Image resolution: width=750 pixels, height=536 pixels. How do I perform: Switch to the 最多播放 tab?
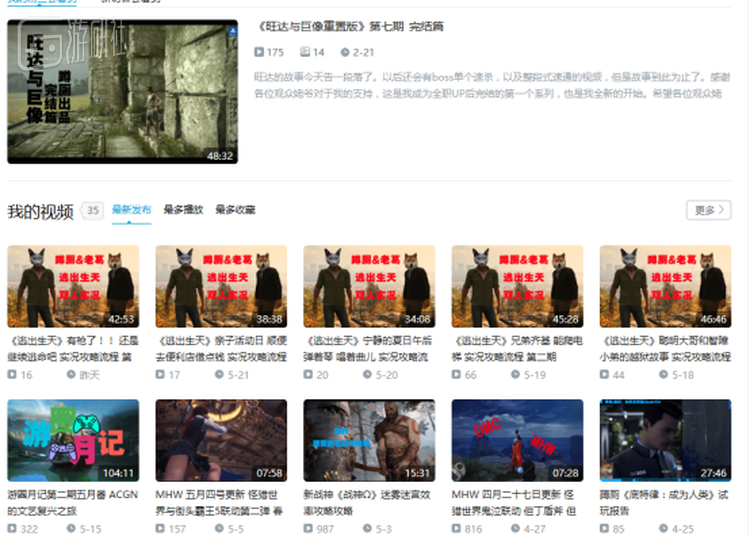pos(183,209)
